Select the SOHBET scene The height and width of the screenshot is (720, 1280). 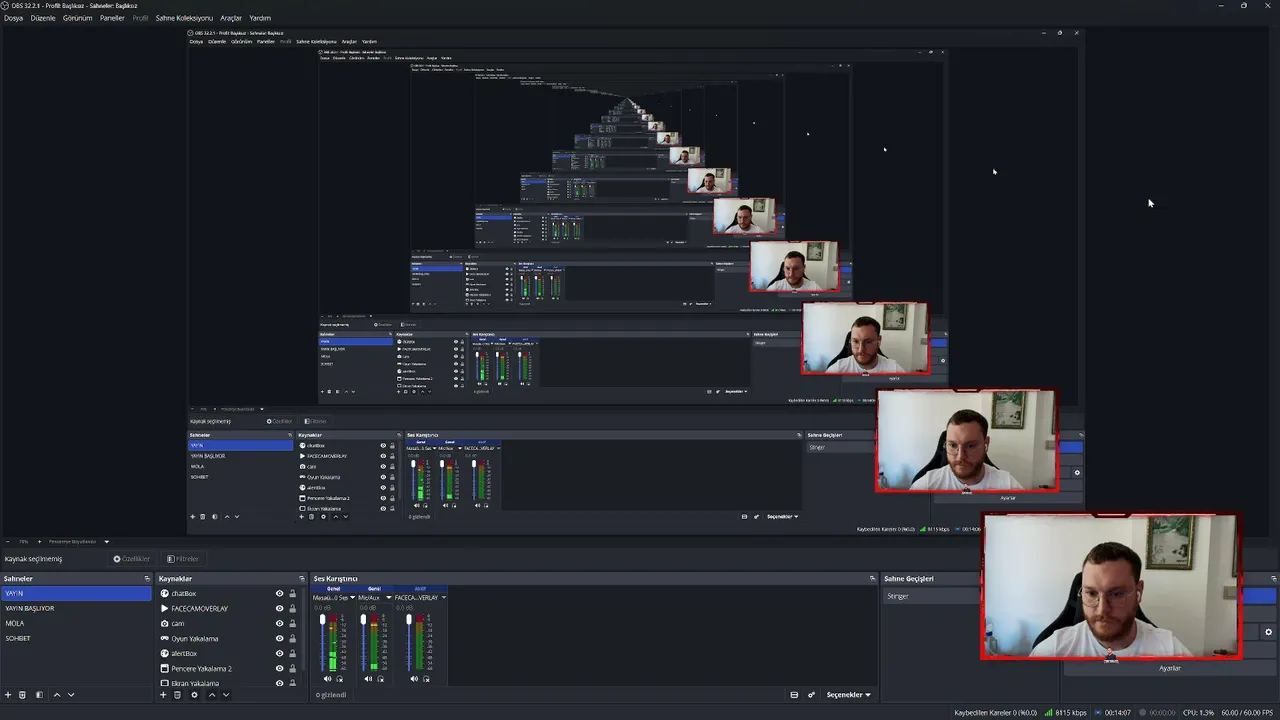(x=76, y=638)
